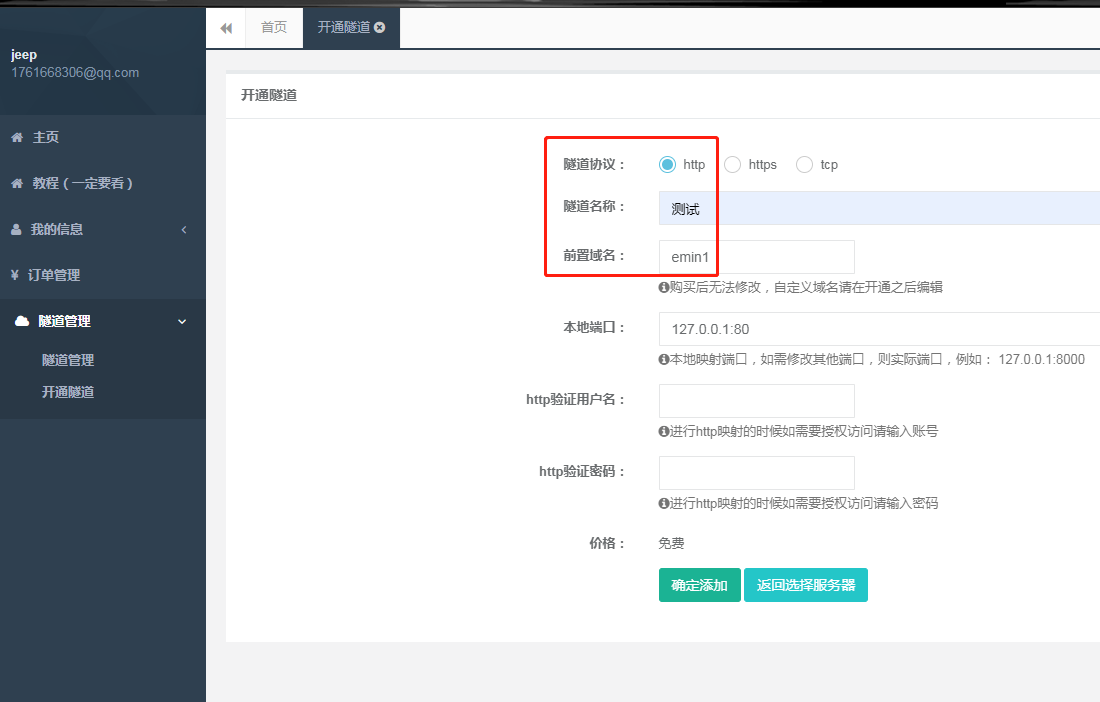Expand 我的信息 menu with its chevron

(184, 229)
